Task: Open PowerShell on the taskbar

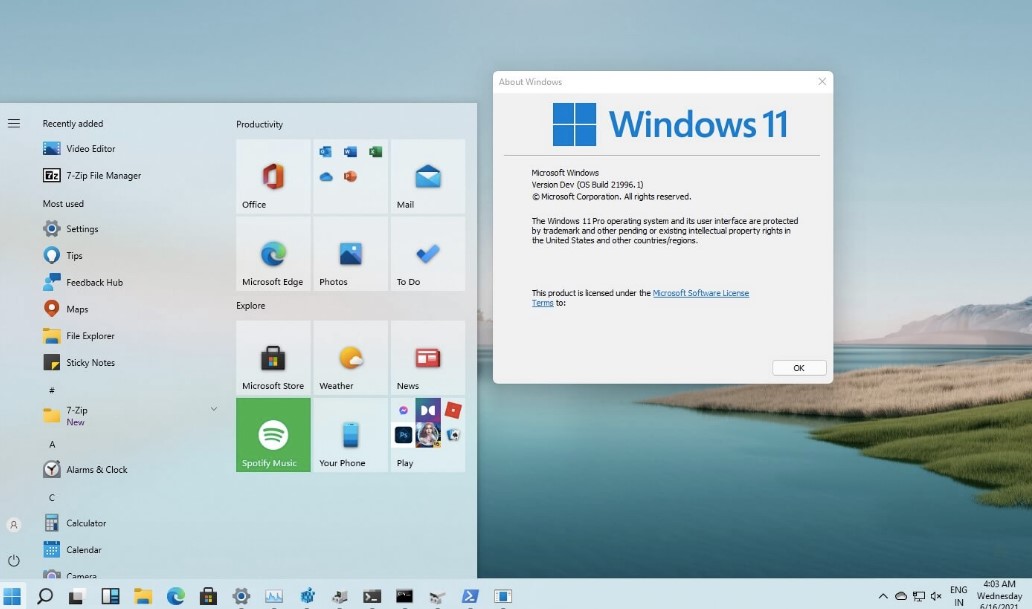Action: pyautogui.click(x=470, y=596)
